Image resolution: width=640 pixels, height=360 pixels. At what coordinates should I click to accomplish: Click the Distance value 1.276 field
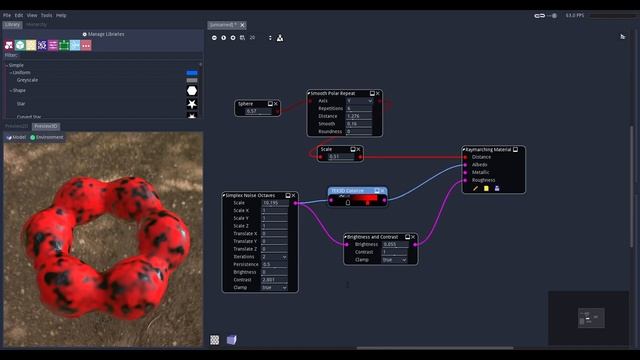[360, 116]
